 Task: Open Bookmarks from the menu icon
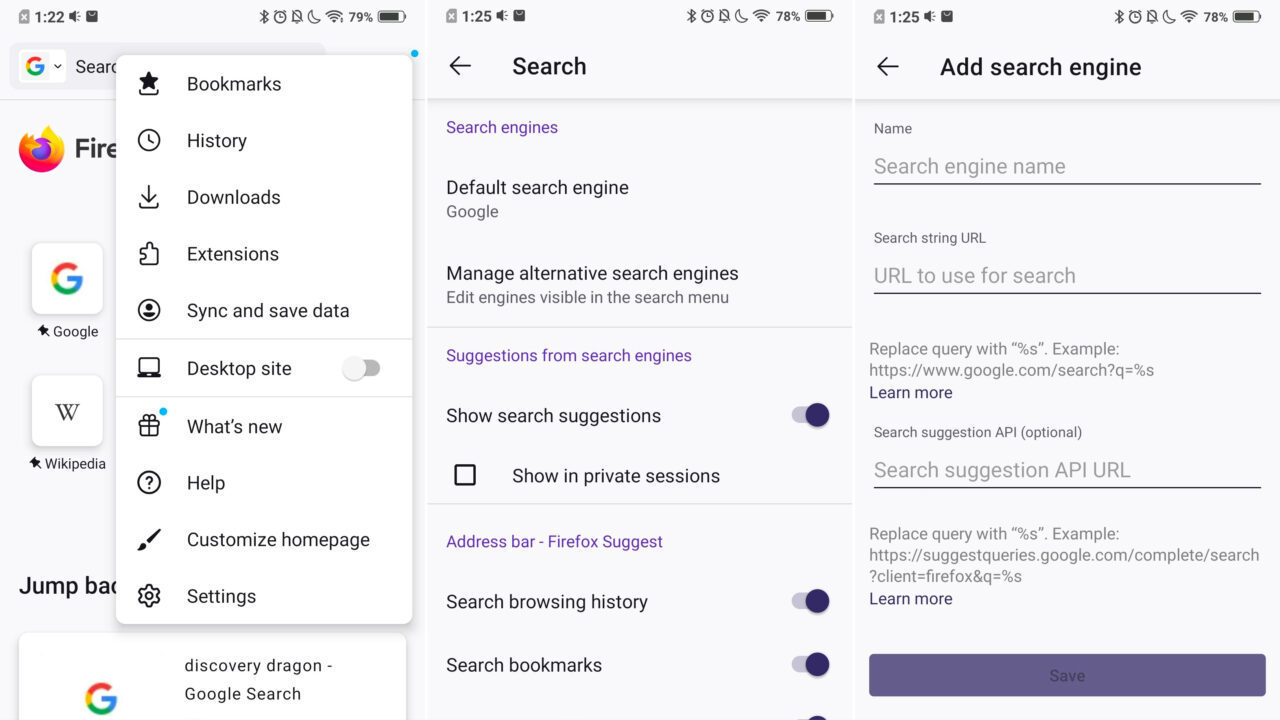click(148, 84)
